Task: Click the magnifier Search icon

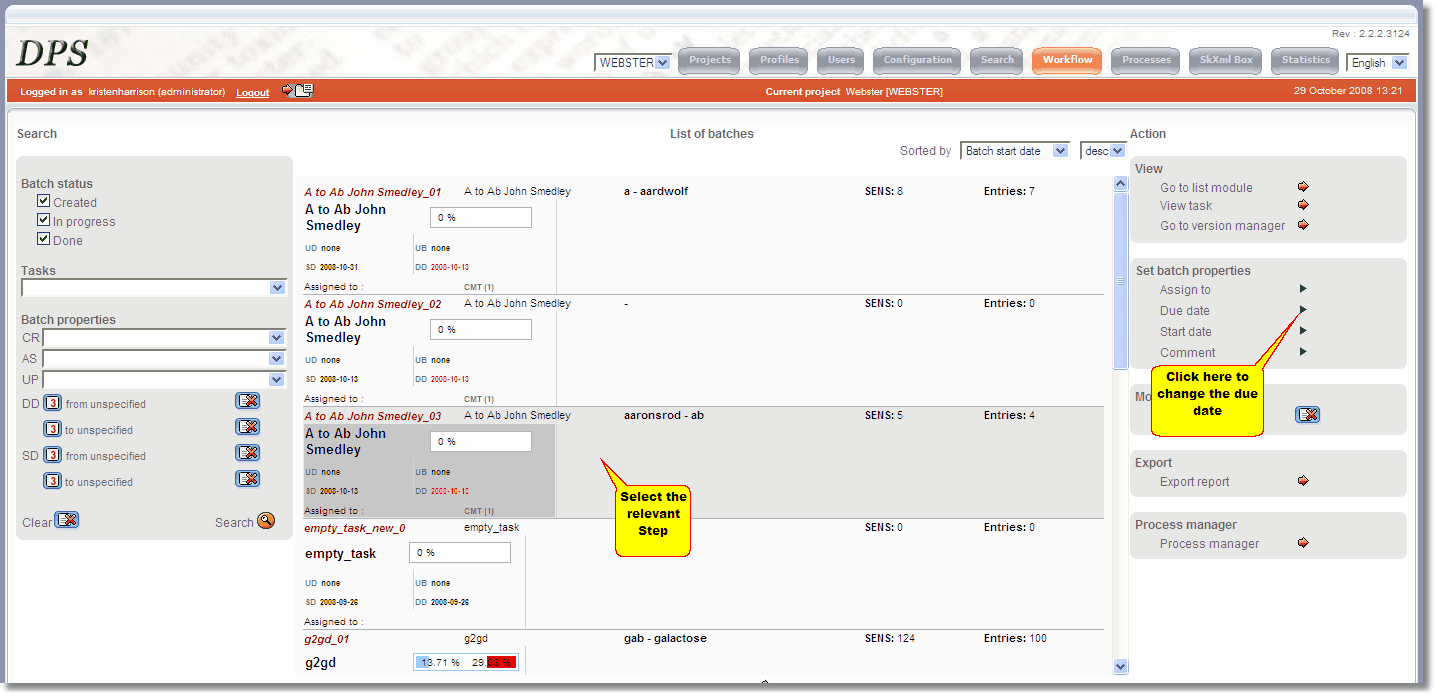Action: [x=265, y=521]
